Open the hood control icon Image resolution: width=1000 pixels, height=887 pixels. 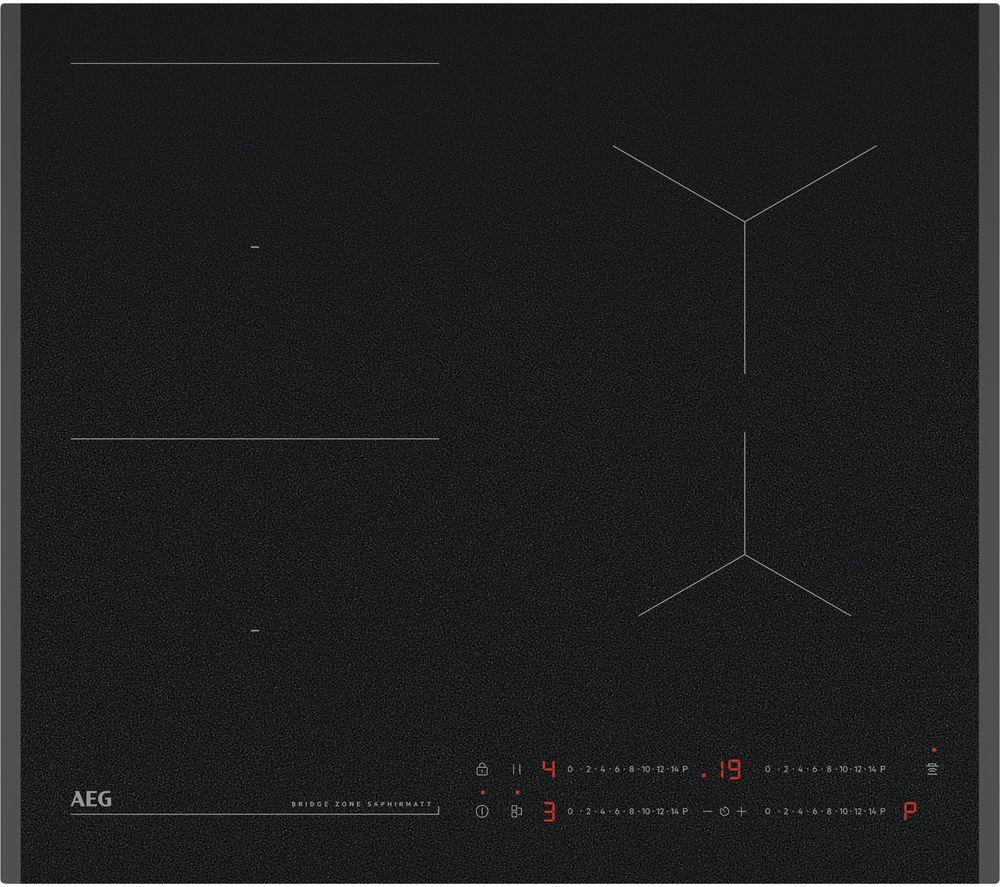coord(934,769)
